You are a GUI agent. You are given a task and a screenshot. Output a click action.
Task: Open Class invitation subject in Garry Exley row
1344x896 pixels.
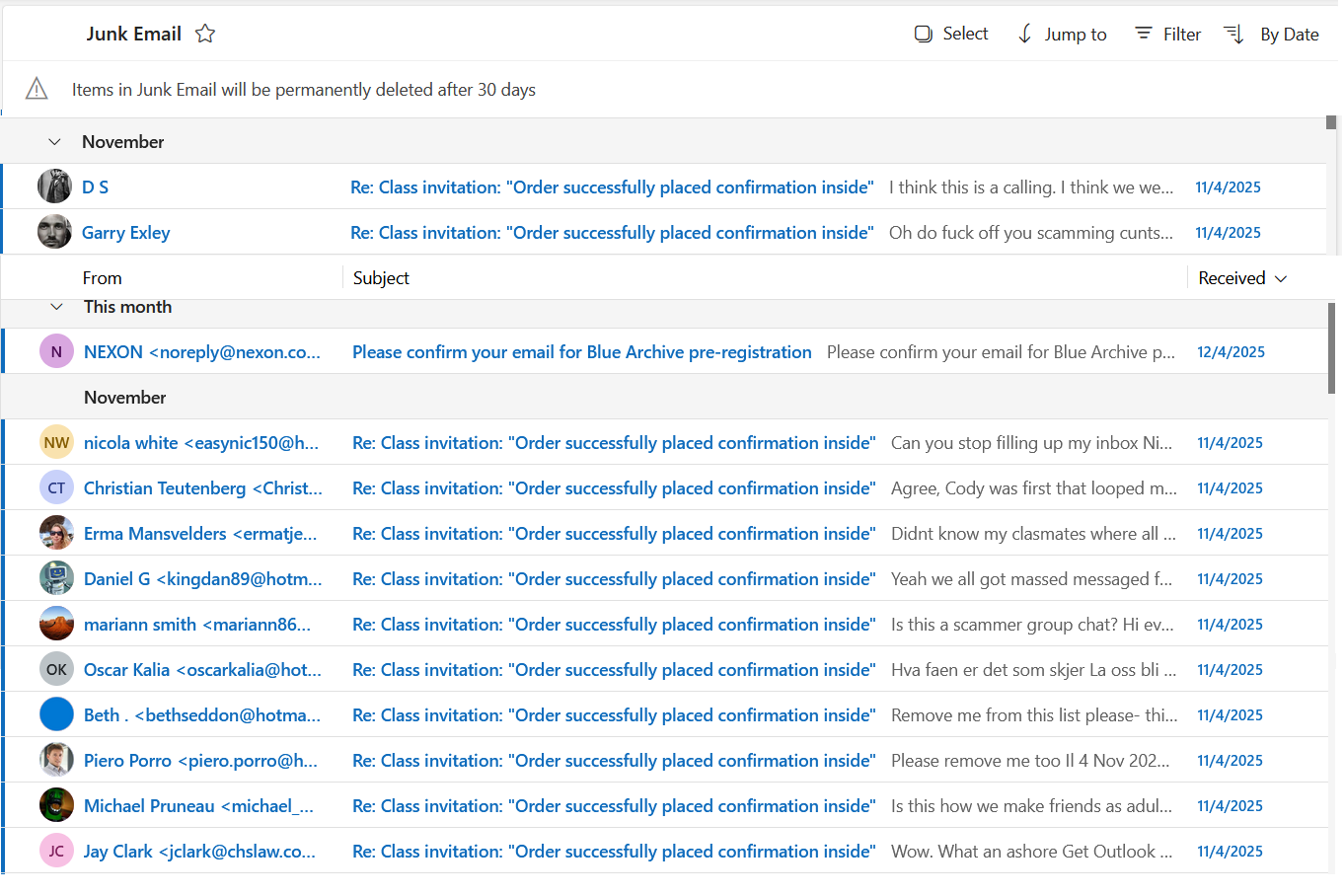point(612,233)
